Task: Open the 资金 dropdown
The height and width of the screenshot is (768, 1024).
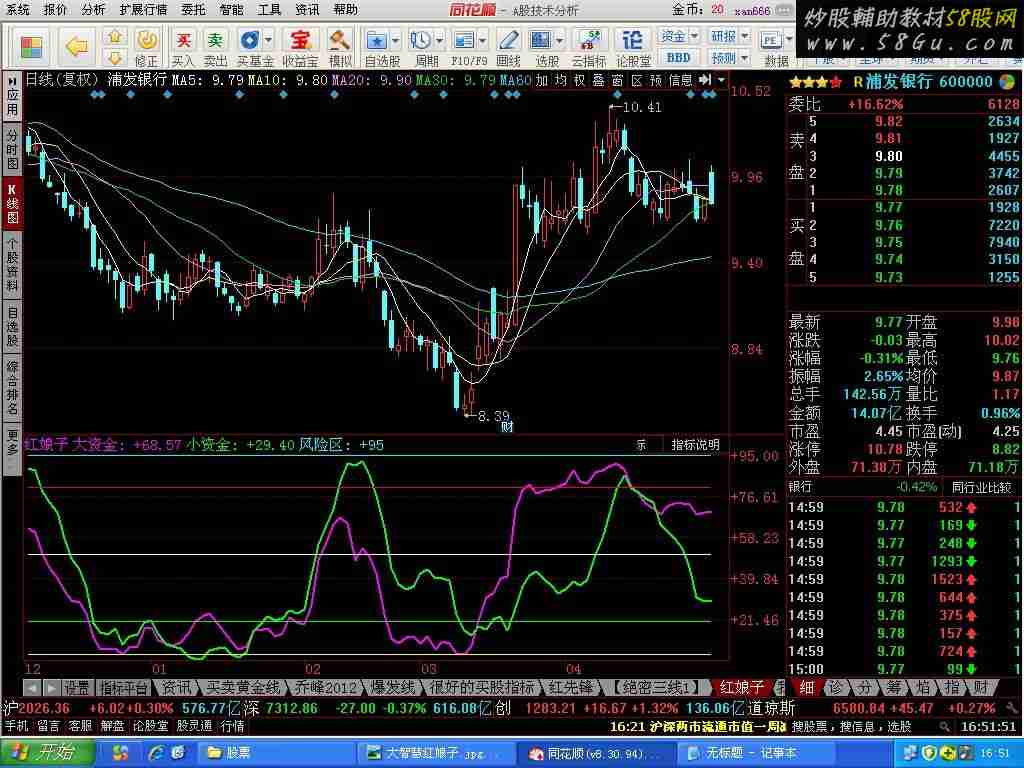Action: 677,36
